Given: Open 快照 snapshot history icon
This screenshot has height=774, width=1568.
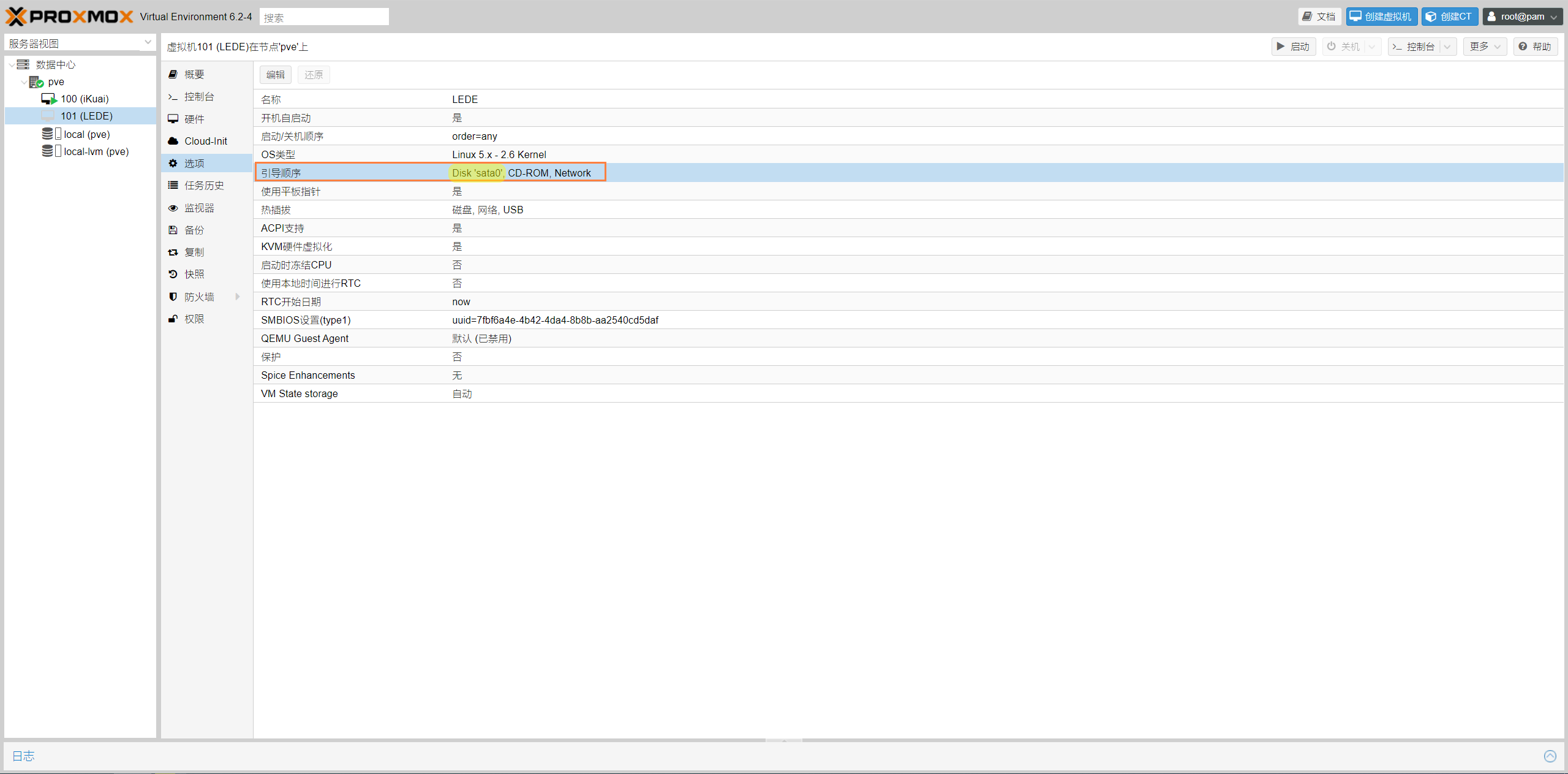Looking at the screenshot, I should pyautogui.click(x=173, y=275).
